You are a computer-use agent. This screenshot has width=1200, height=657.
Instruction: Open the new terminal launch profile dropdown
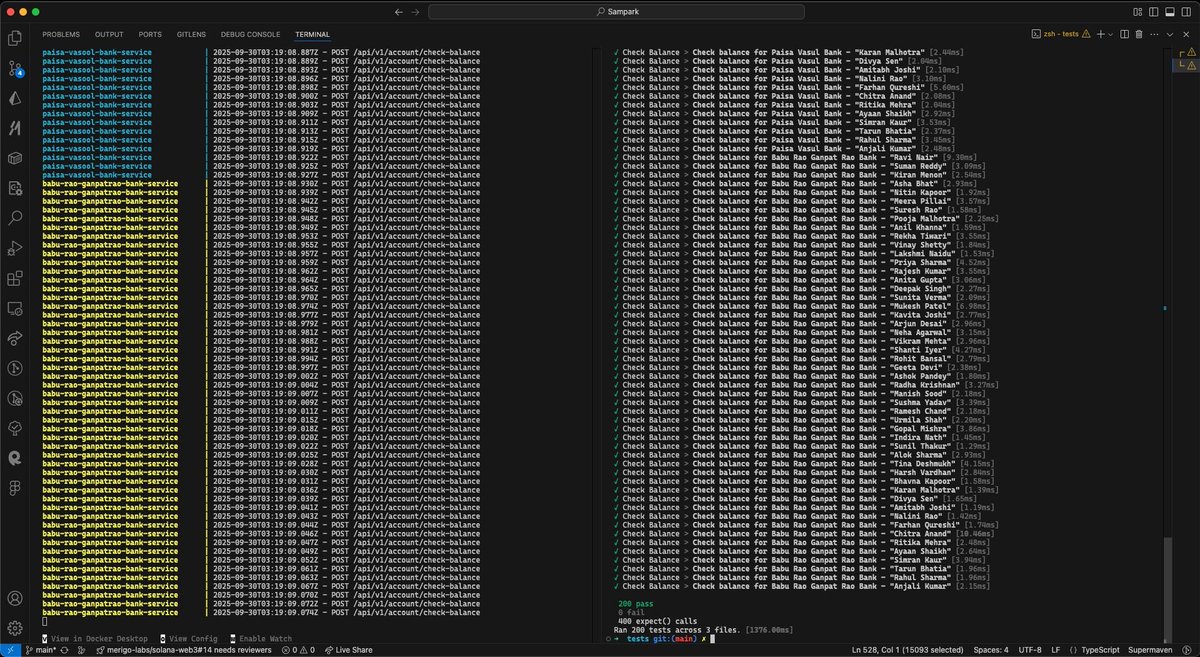click(x=1111, y=34)
